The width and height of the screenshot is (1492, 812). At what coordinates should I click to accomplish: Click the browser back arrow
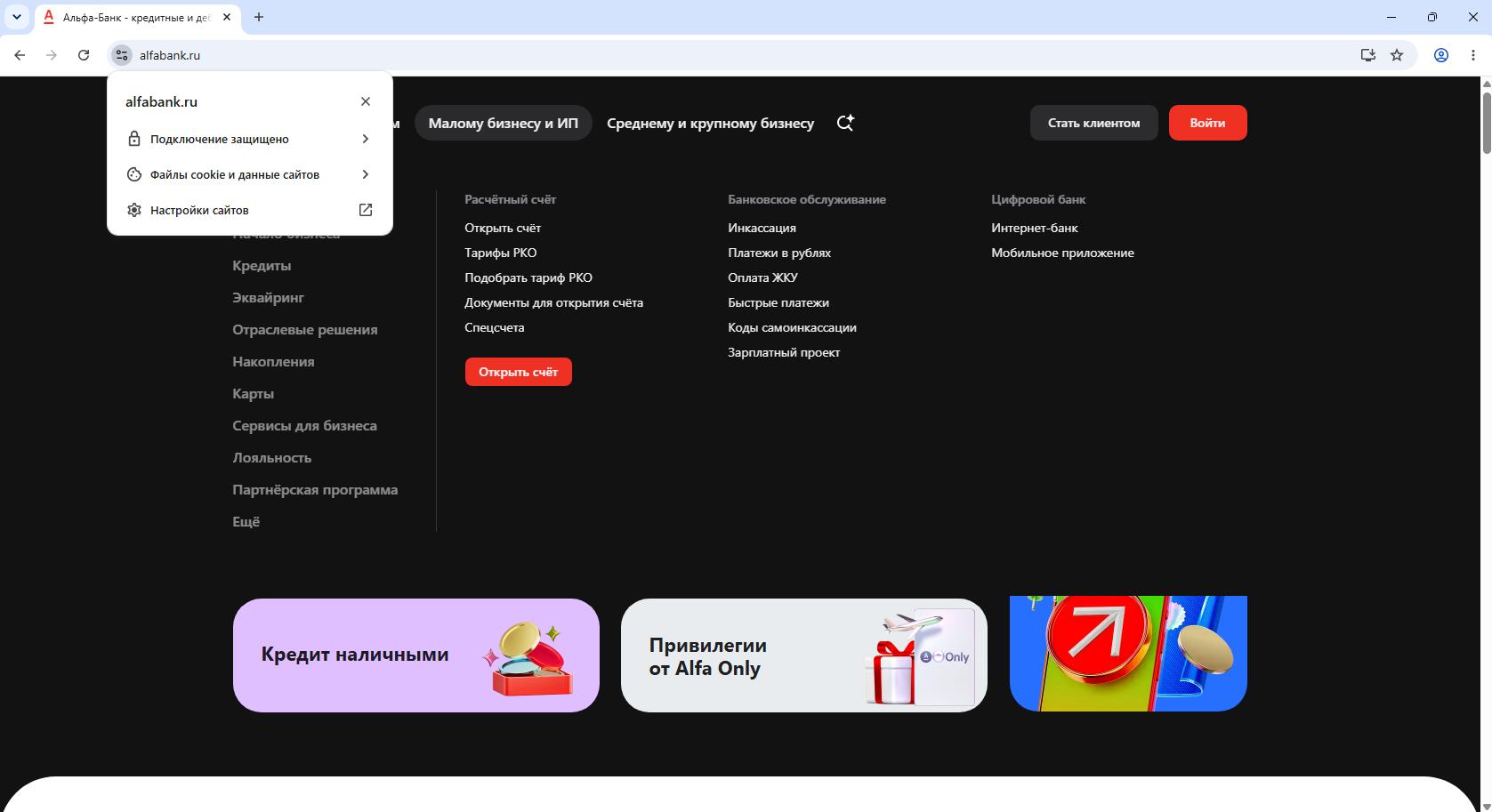click(x=20, y=55)
